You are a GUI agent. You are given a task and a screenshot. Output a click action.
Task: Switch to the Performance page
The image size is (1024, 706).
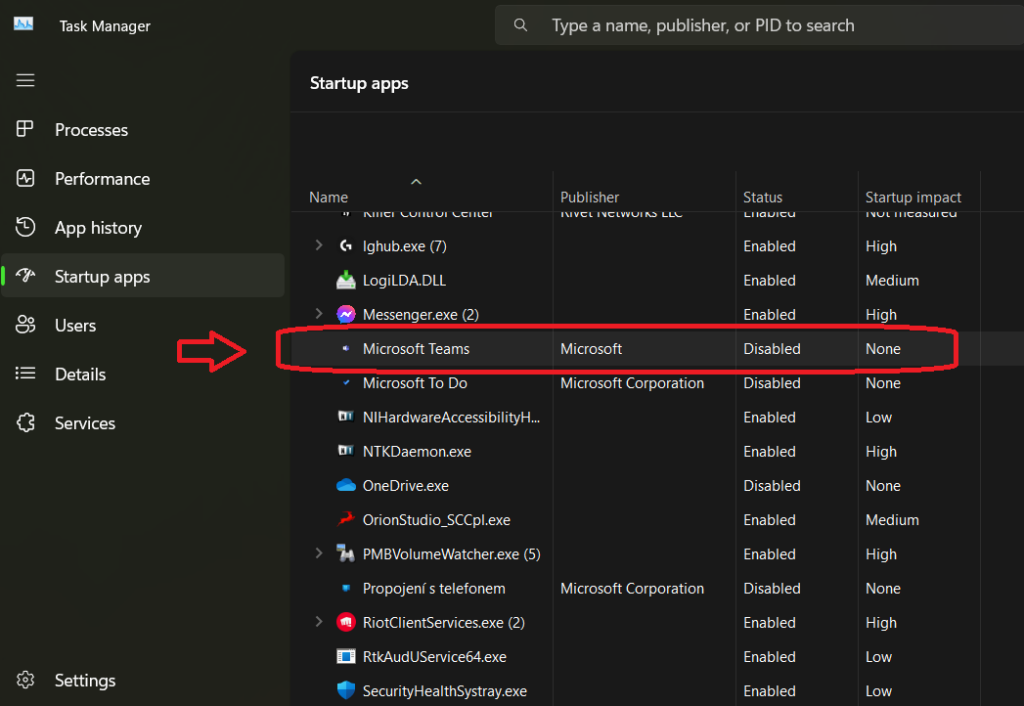[x=142, y=178]
